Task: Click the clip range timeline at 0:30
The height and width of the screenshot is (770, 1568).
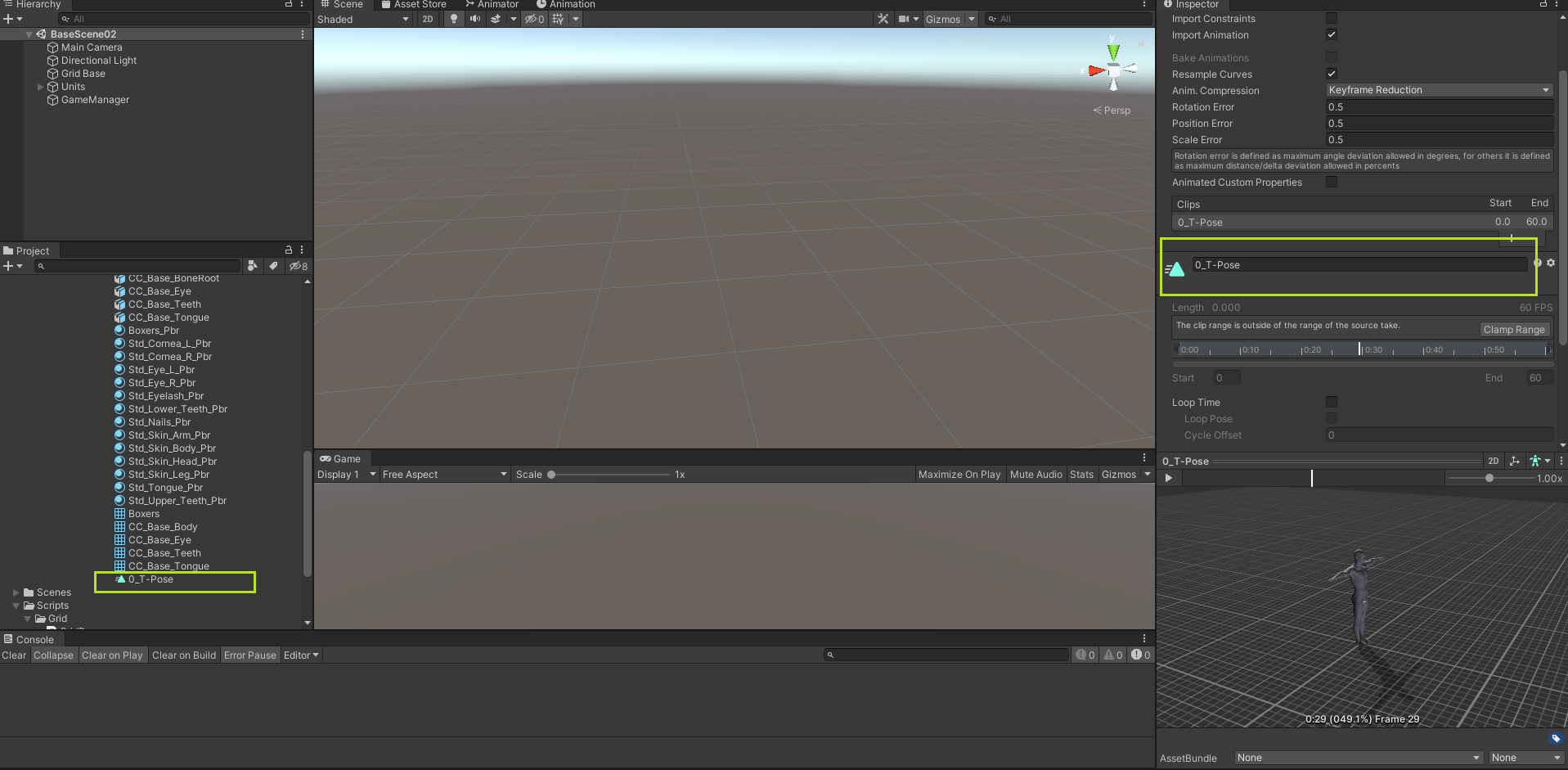Action: click(1362, 349)
